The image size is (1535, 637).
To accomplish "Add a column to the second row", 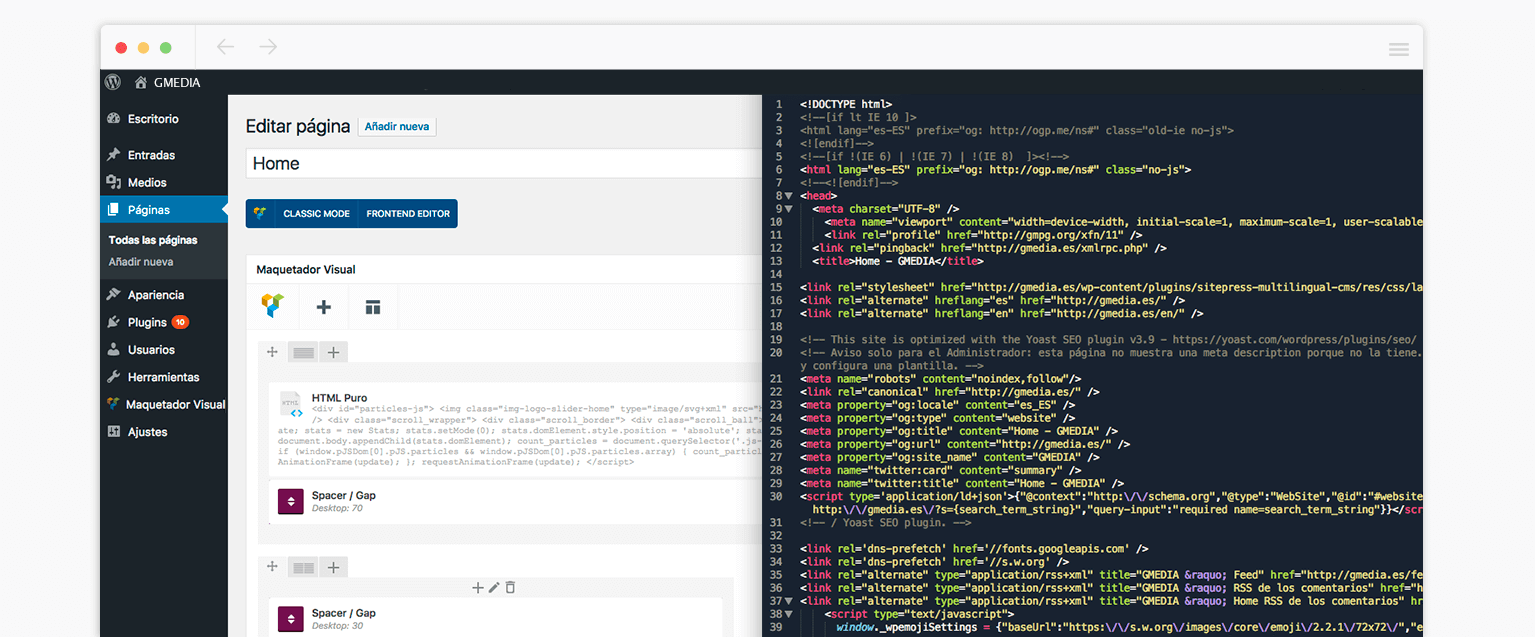I will click(x=333, y=567).
